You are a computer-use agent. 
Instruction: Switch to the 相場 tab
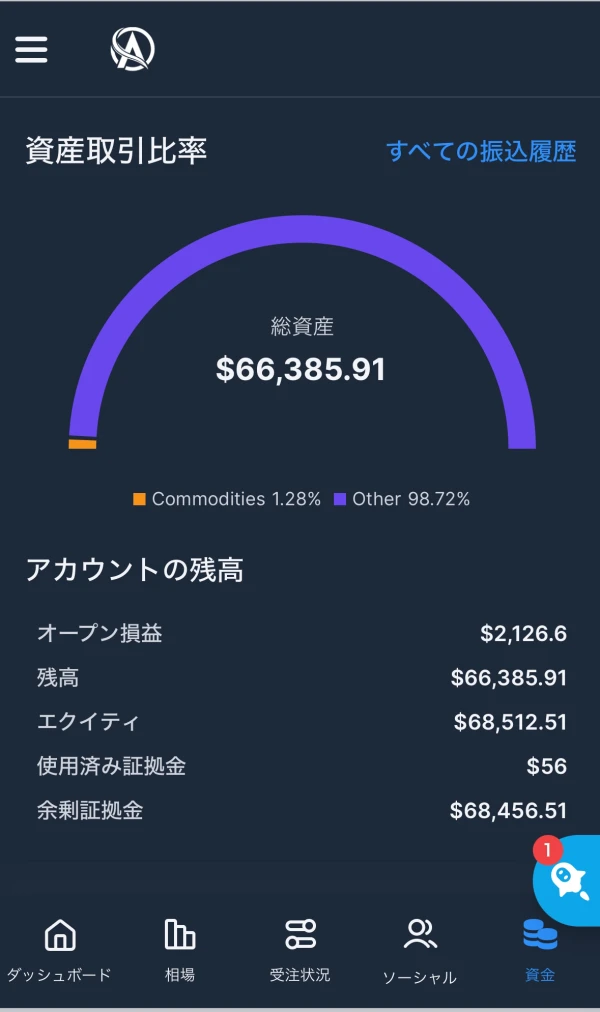click(x=180, y=975)
